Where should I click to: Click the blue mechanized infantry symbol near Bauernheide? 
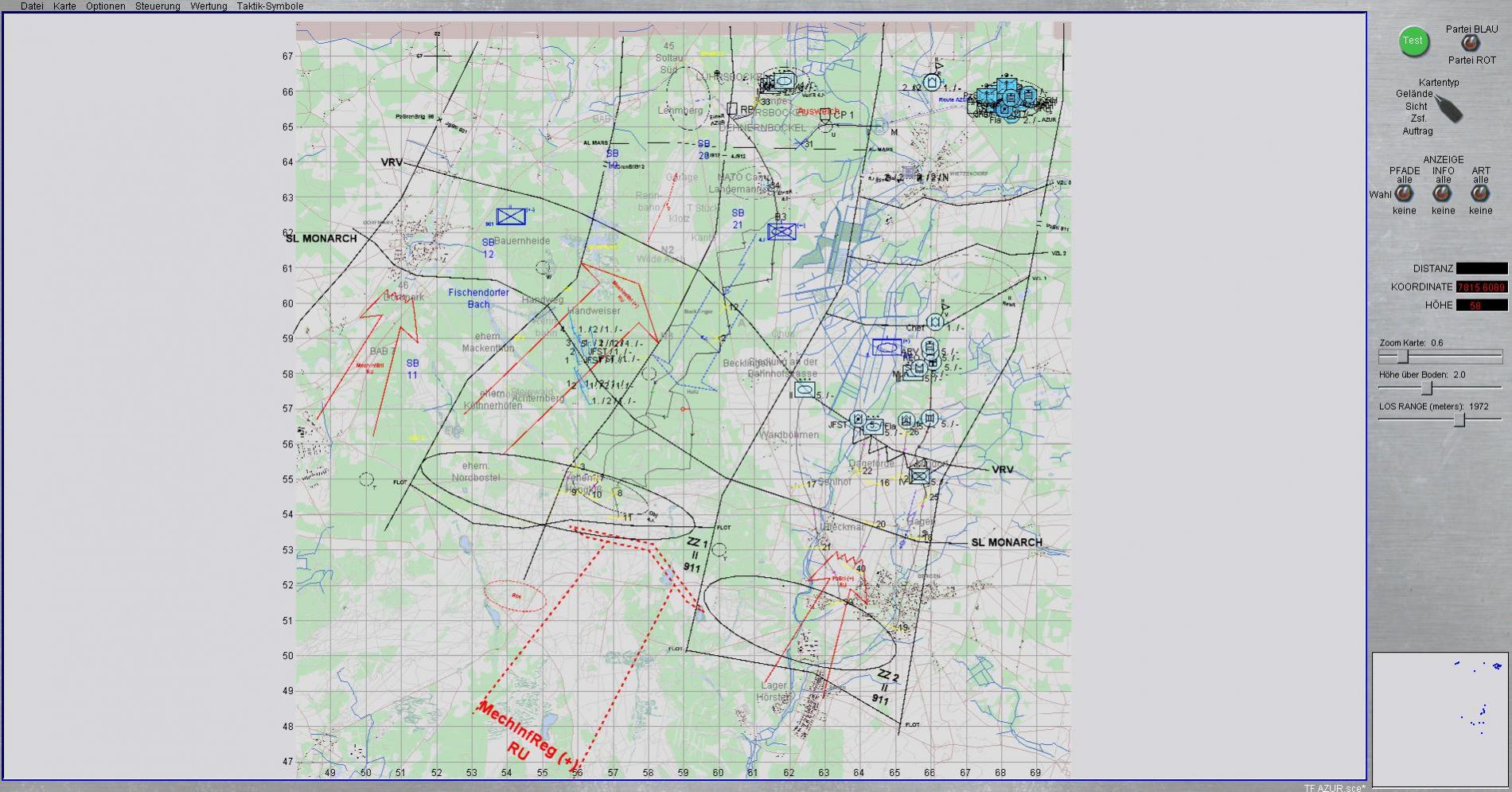(511, 216)
